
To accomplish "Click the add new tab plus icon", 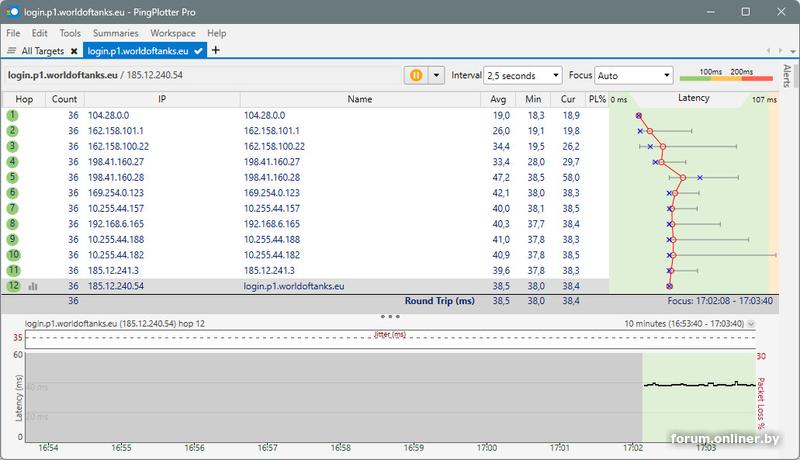I will click(216, 50).
